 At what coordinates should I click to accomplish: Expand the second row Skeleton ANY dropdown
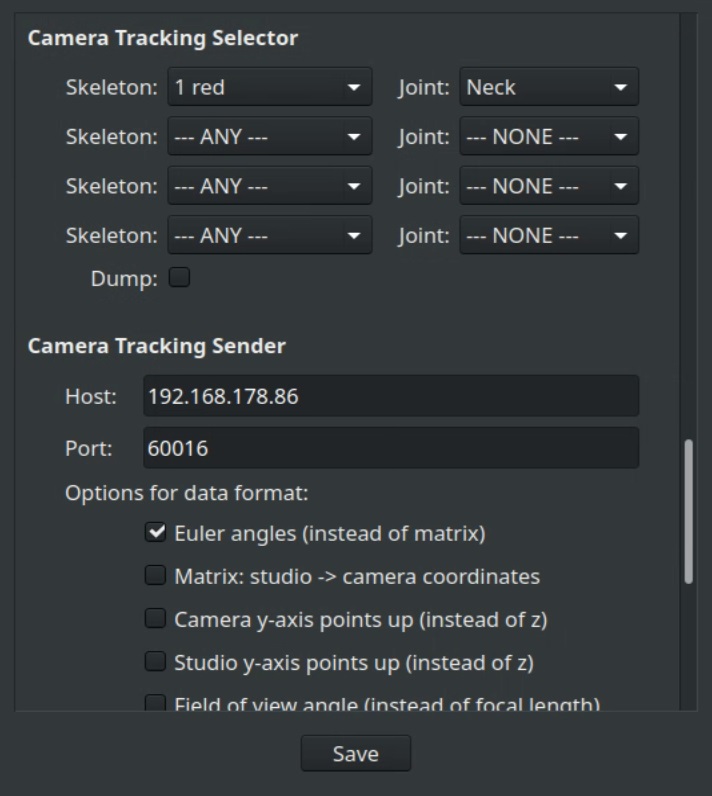pyautogui.click(x=268, y=137)
